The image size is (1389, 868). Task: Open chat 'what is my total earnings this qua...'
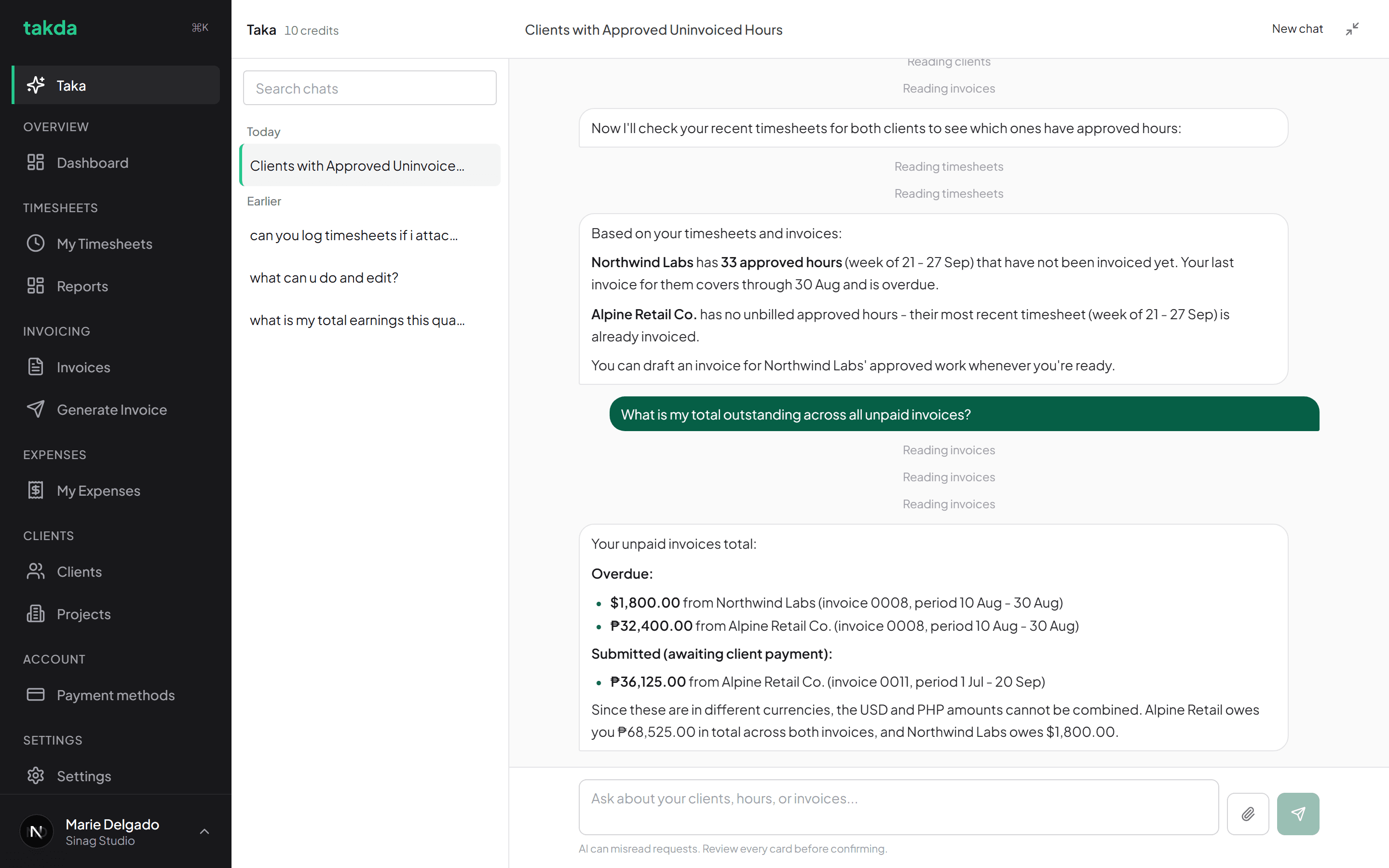[x=369, y=320]
